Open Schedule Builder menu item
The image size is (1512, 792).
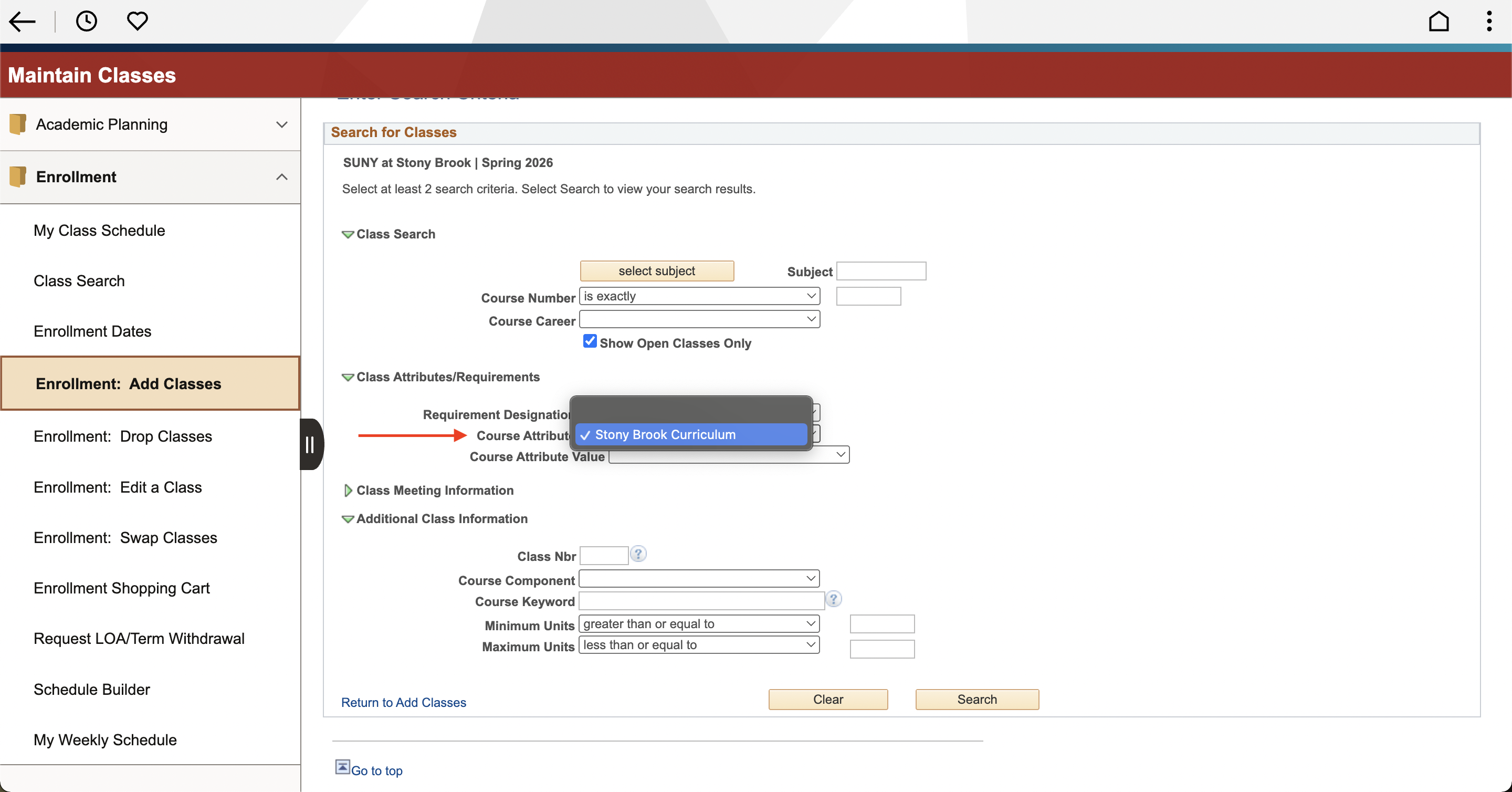click(91, 689)
